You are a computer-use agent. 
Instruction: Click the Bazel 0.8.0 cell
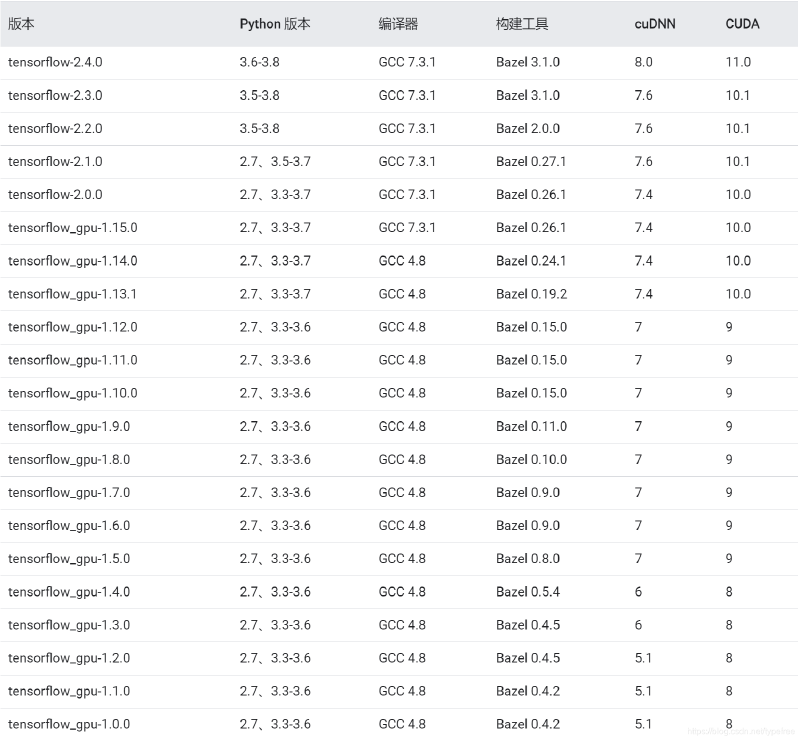[x=528, y=559]
